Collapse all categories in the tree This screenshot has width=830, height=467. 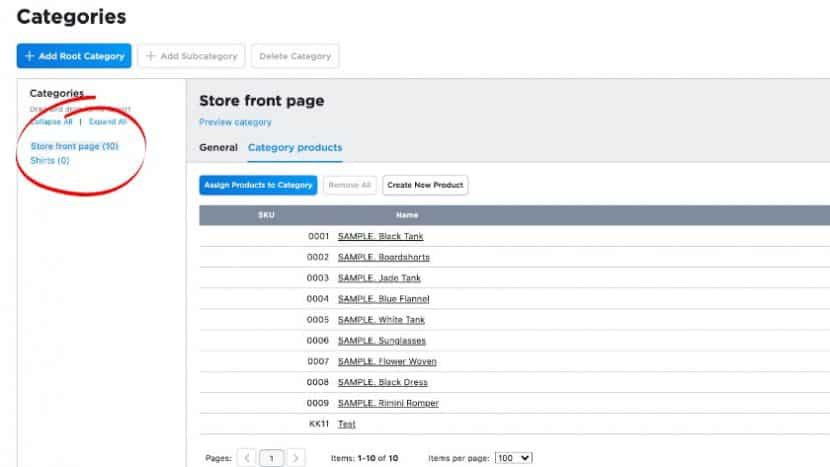[51, 121]
